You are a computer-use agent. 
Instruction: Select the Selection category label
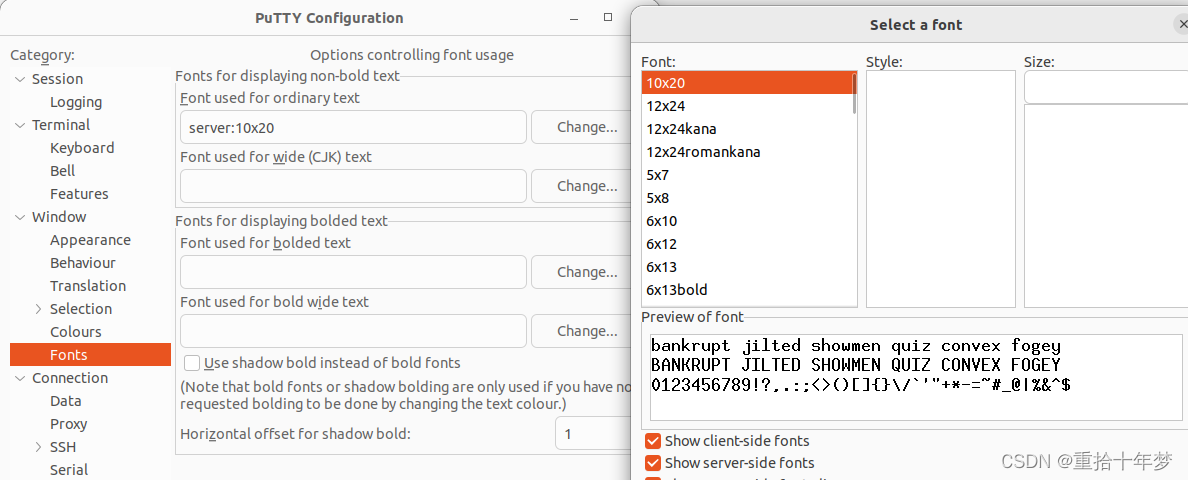[x=81, y=309]
